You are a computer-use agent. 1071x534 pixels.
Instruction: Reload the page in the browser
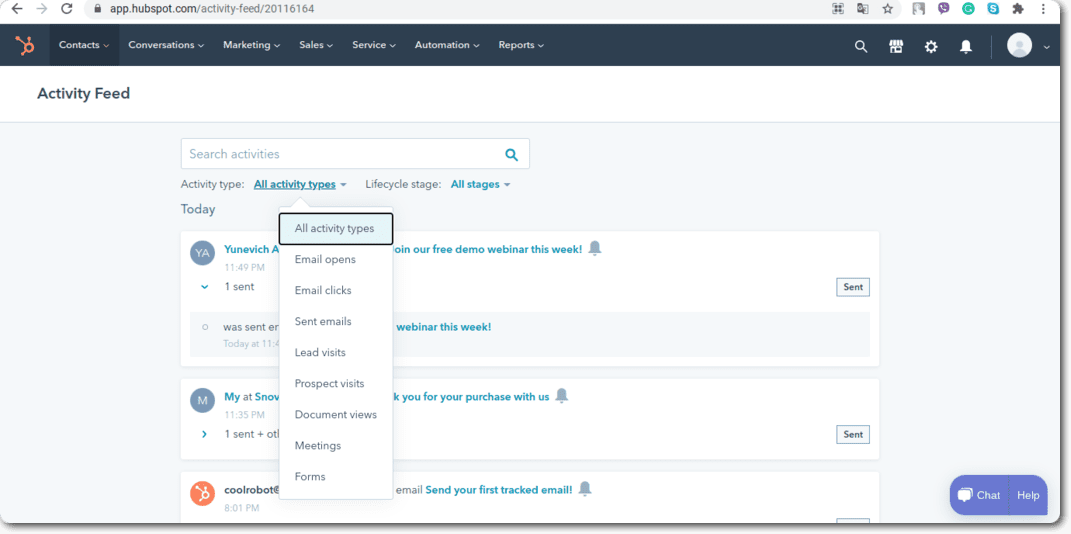(66, 9)
